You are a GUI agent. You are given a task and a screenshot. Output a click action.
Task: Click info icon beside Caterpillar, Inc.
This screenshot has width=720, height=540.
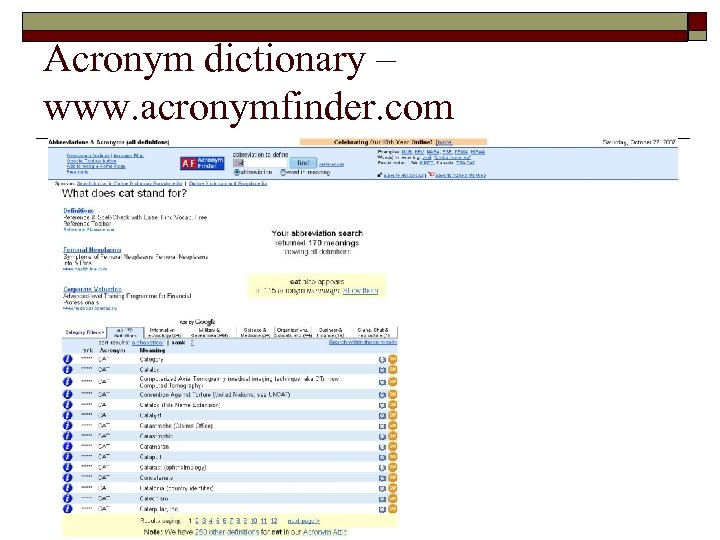[x=68, y=509]
